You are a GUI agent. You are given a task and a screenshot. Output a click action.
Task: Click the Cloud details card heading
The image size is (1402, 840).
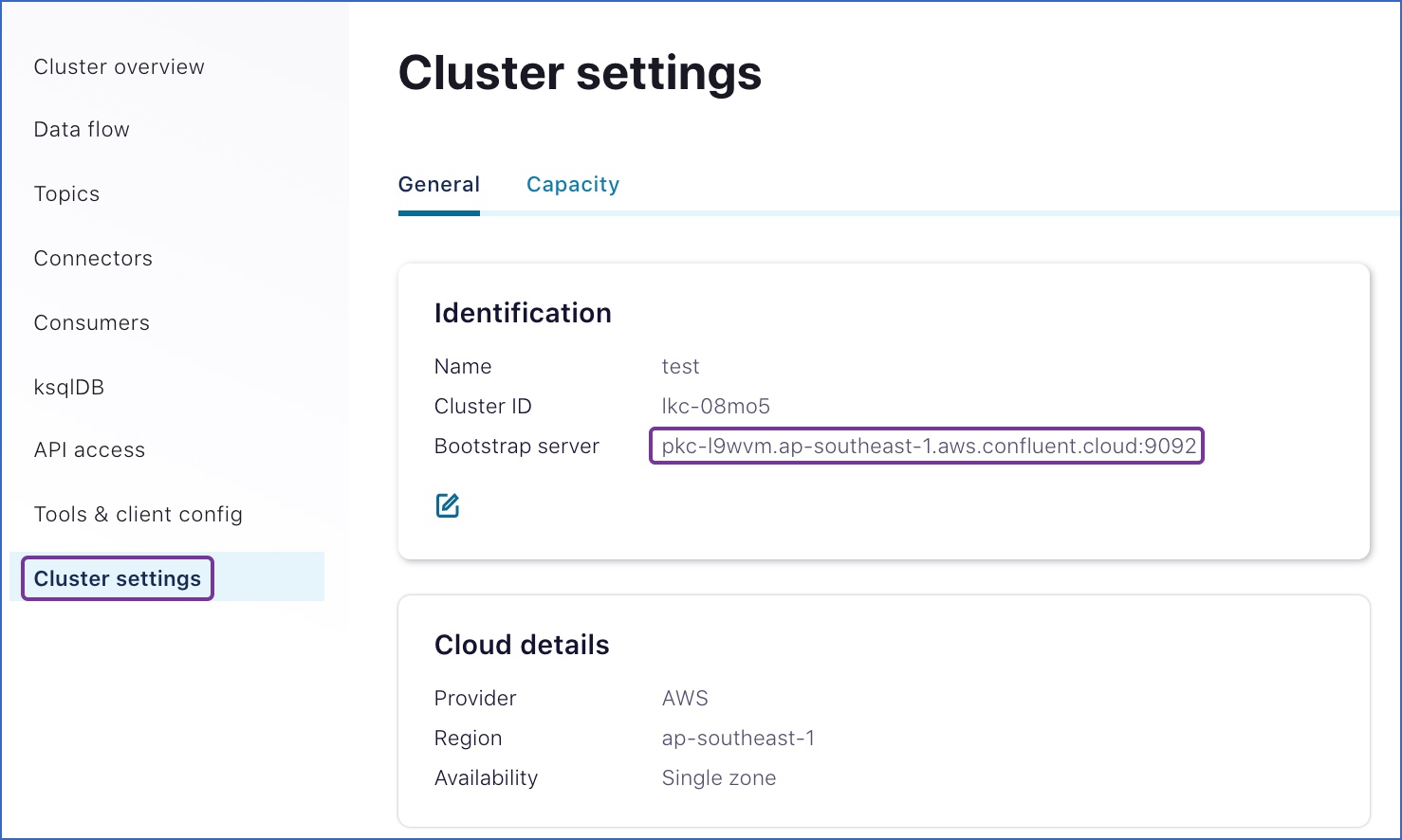(522, 645)
